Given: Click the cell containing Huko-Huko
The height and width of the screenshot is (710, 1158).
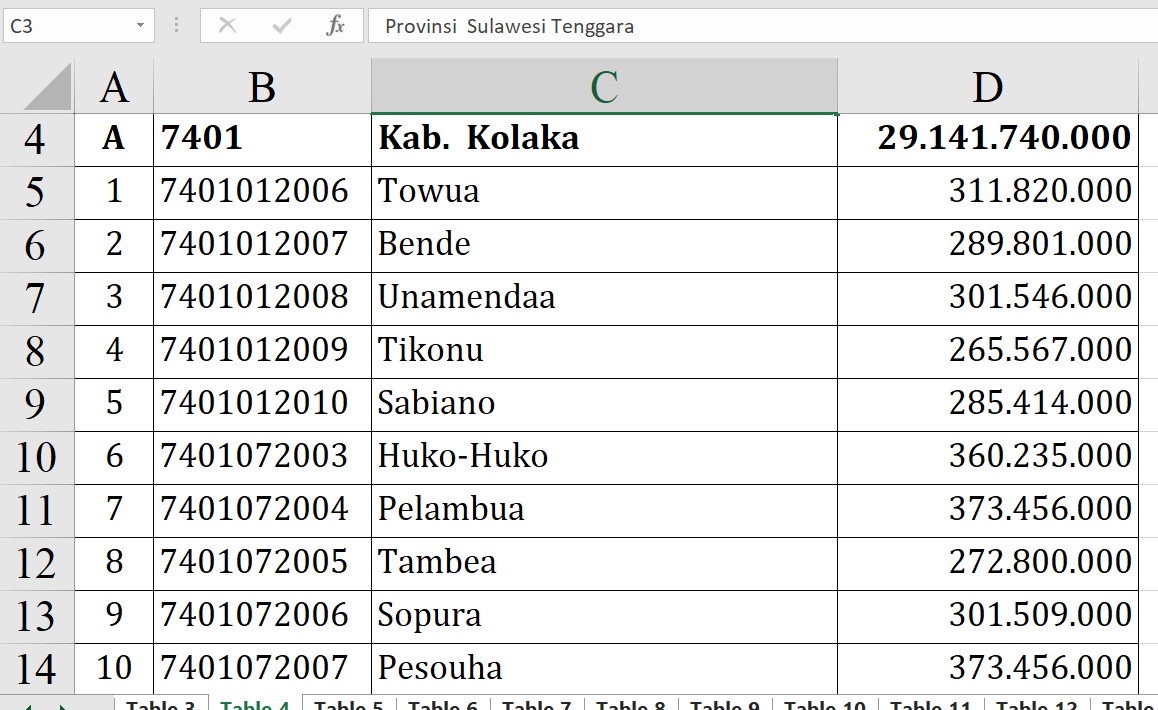Looking at the screenshot, I should (603, 456).
